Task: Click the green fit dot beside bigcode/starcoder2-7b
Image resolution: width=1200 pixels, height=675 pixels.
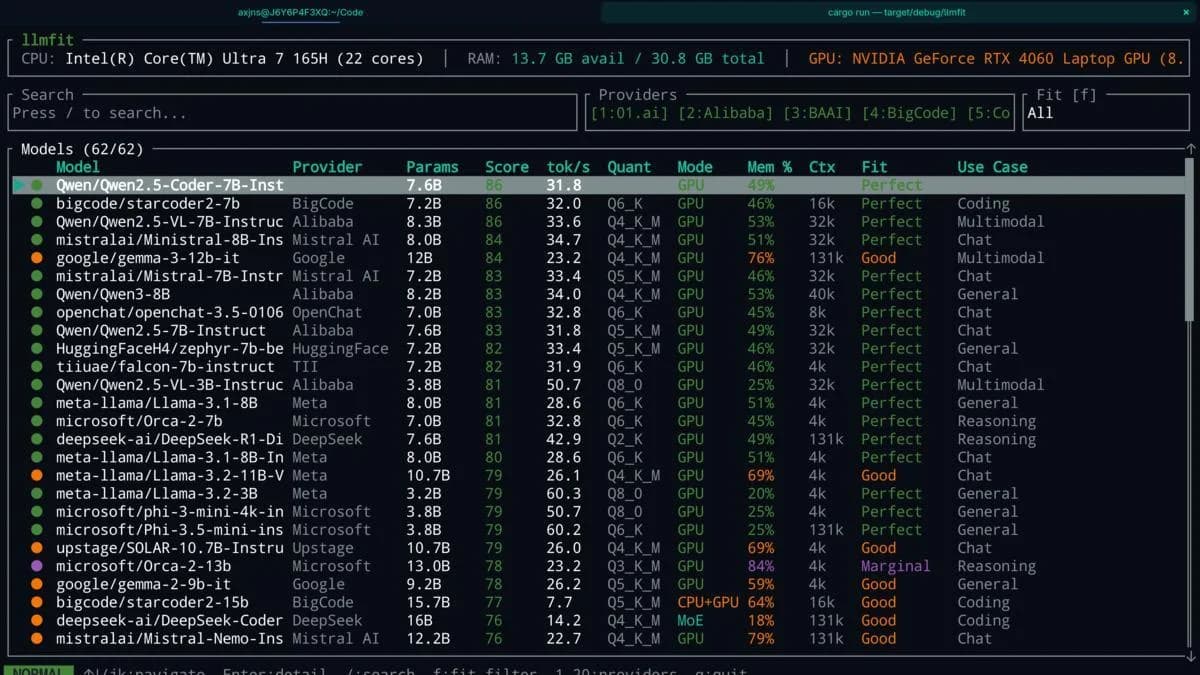Action: pyautogui.click(x=37, y=204)
